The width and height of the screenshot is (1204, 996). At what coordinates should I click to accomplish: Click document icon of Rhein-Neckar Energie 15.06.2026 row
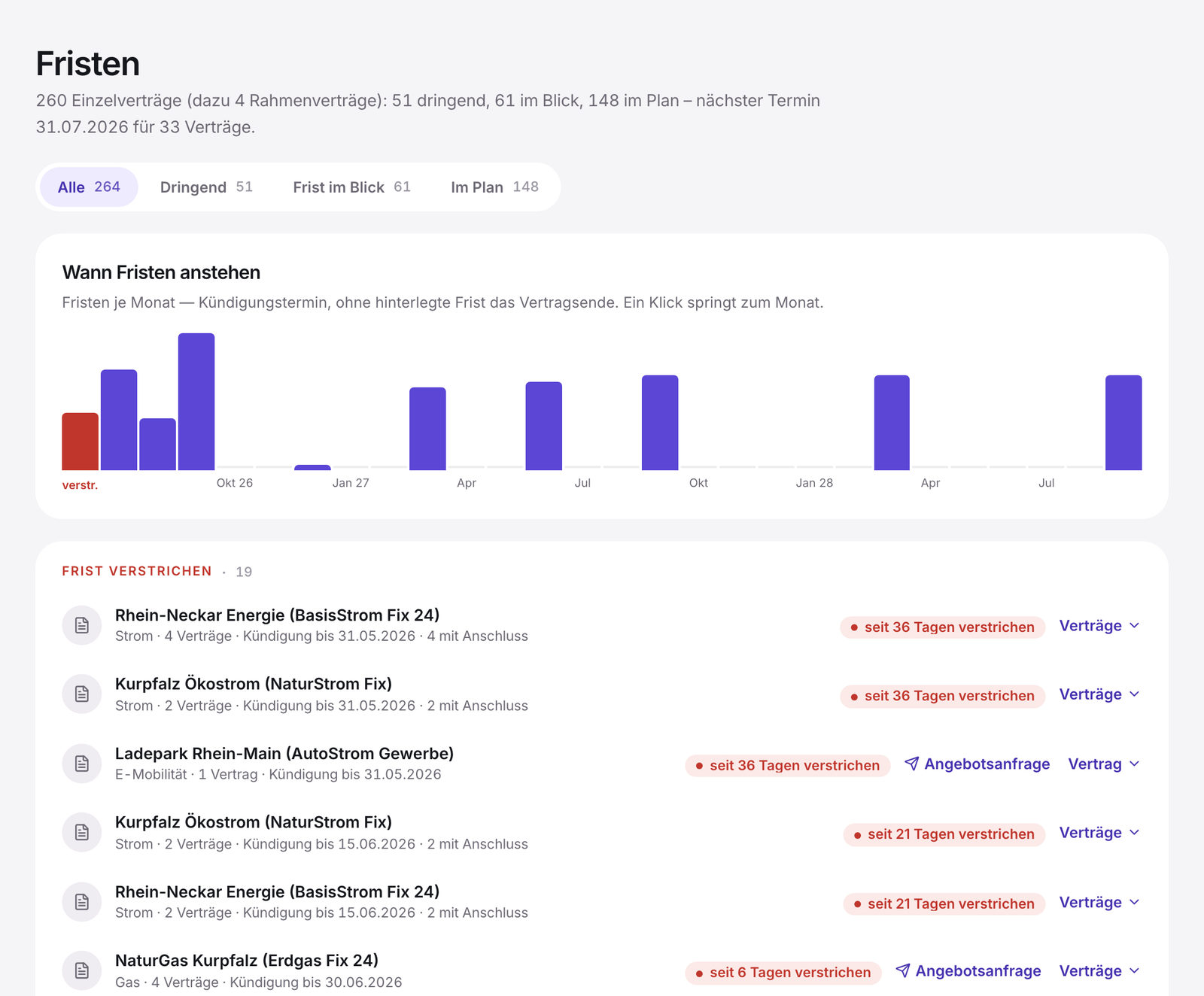81,901
